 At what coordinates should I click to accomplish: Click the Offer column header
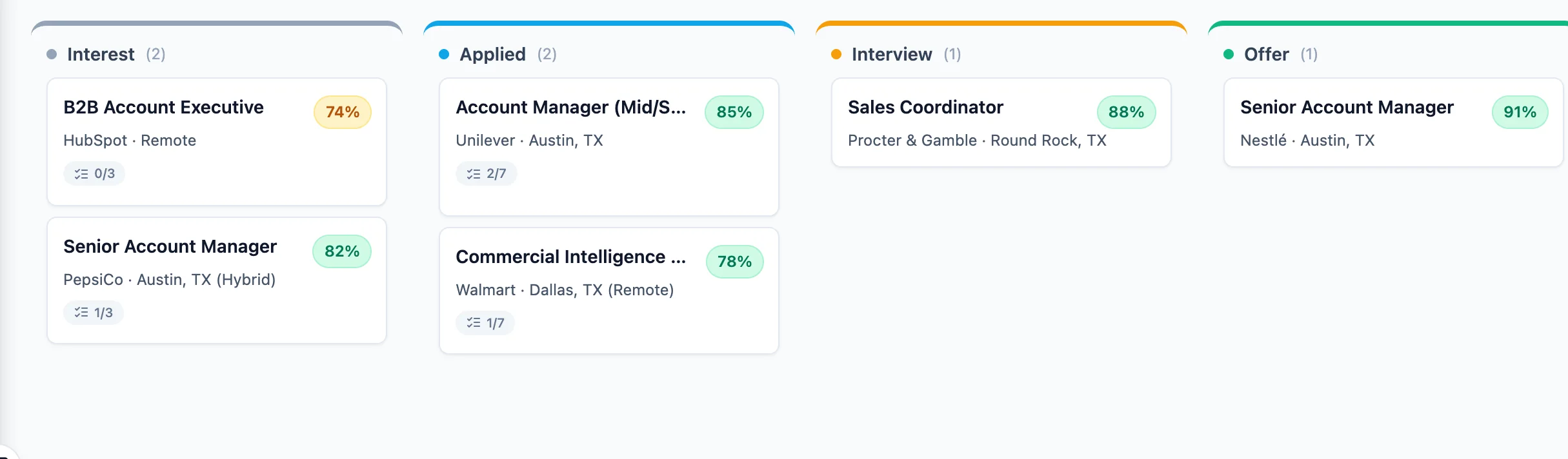1267,54
